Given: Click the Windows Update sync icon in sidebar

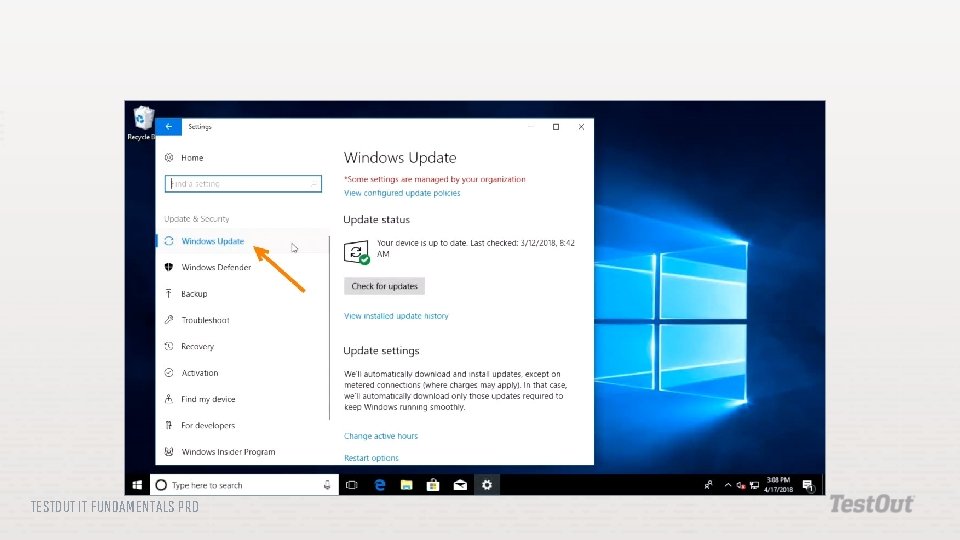Looking at the screenshot, I should coord(169,241).
